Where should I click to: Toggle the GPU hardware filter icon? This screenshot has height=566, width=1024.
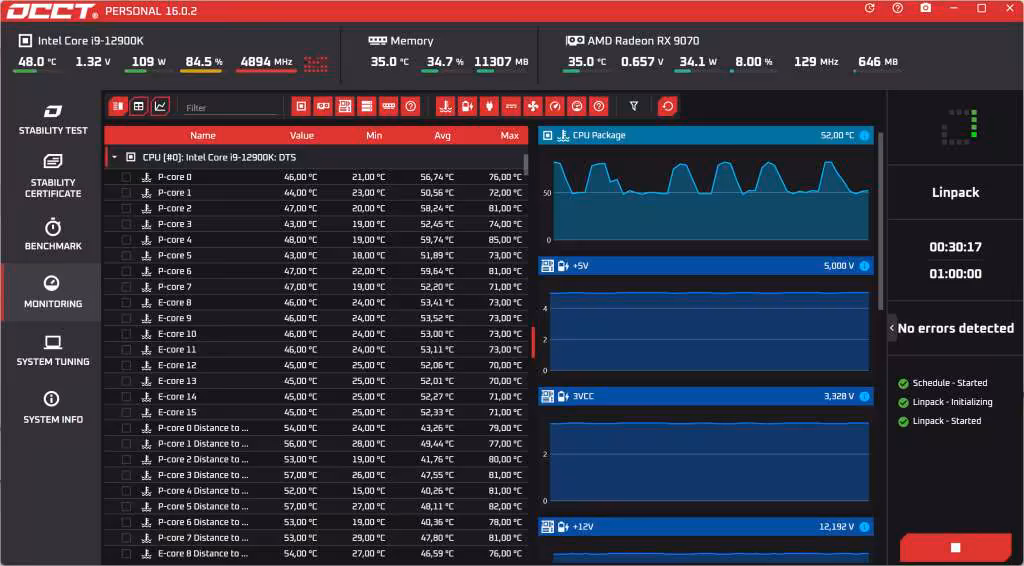point(323,106)
